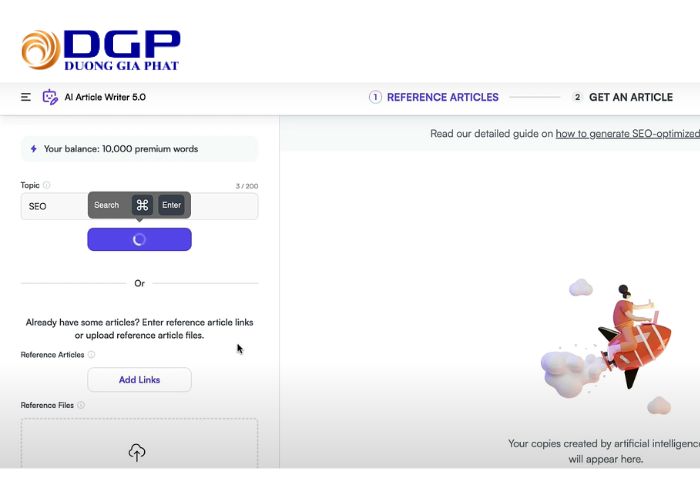Screen dimensions: 700x500
Task: Click the step 2 circle number icon
Action: [x=577, y=97]
